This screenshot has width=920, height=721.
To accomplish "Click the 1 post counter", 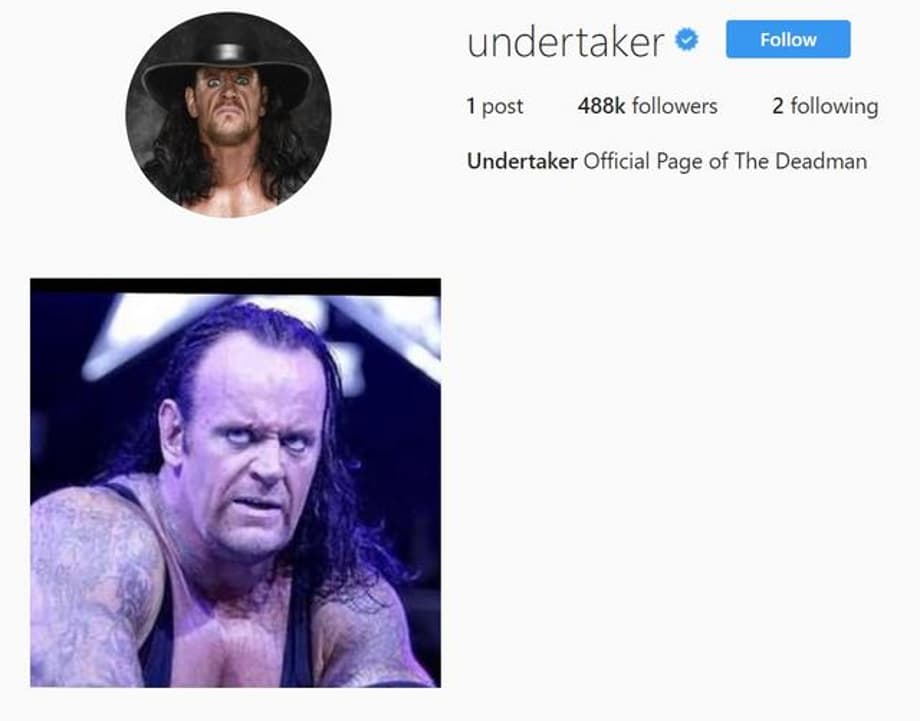I will [x=495, y=107].
